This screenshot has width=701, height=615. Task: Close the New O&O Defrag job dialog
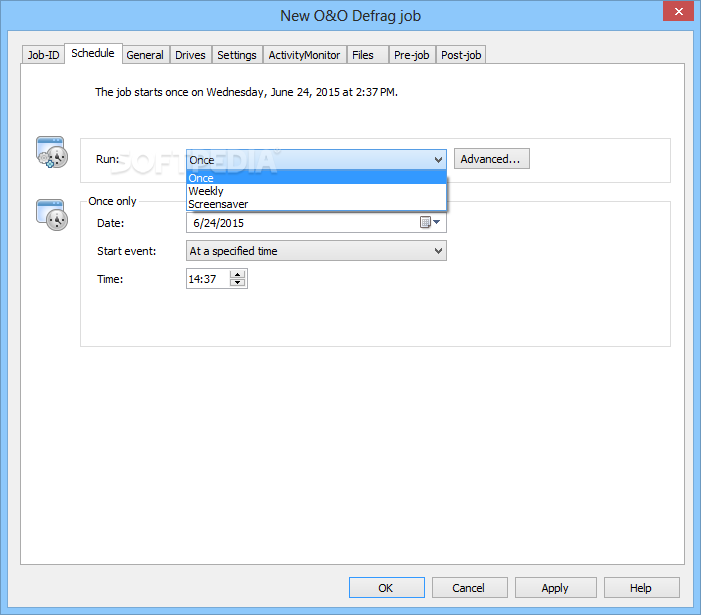point(678,11)
